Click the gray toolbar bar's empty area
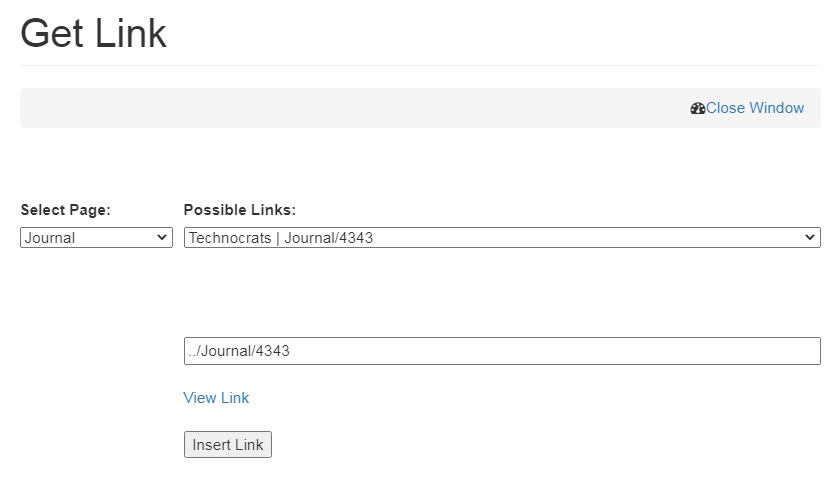 (350, 108)
